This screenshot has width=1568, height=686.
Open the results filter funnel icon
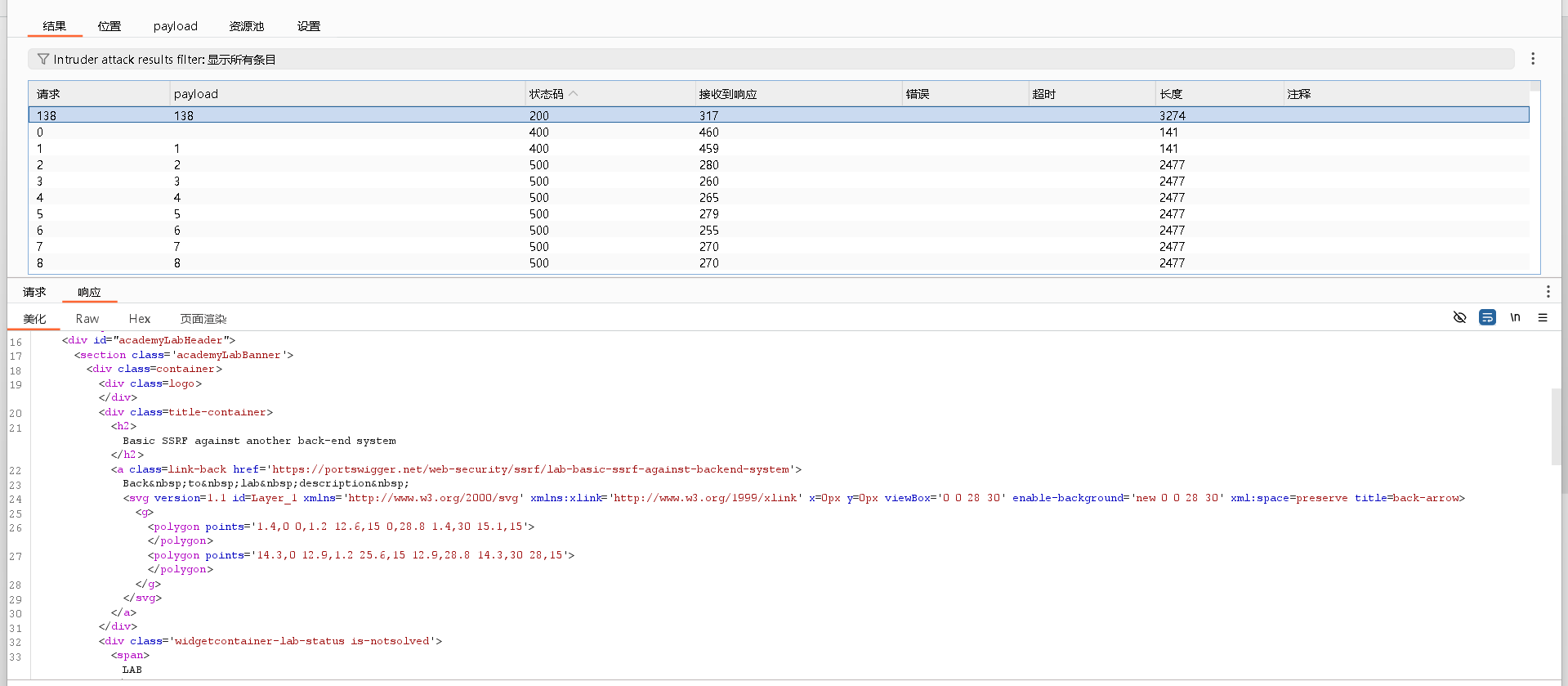(43, 59)
